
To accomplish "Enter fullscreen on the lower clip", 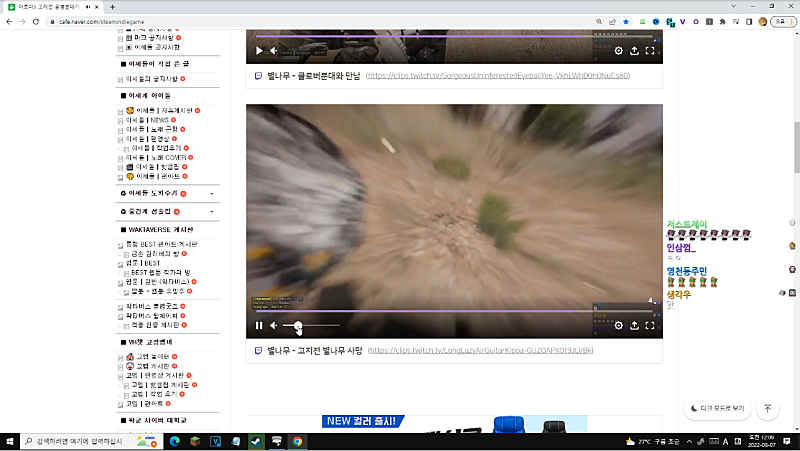I will pyautogui.click(x=650, y=325).
